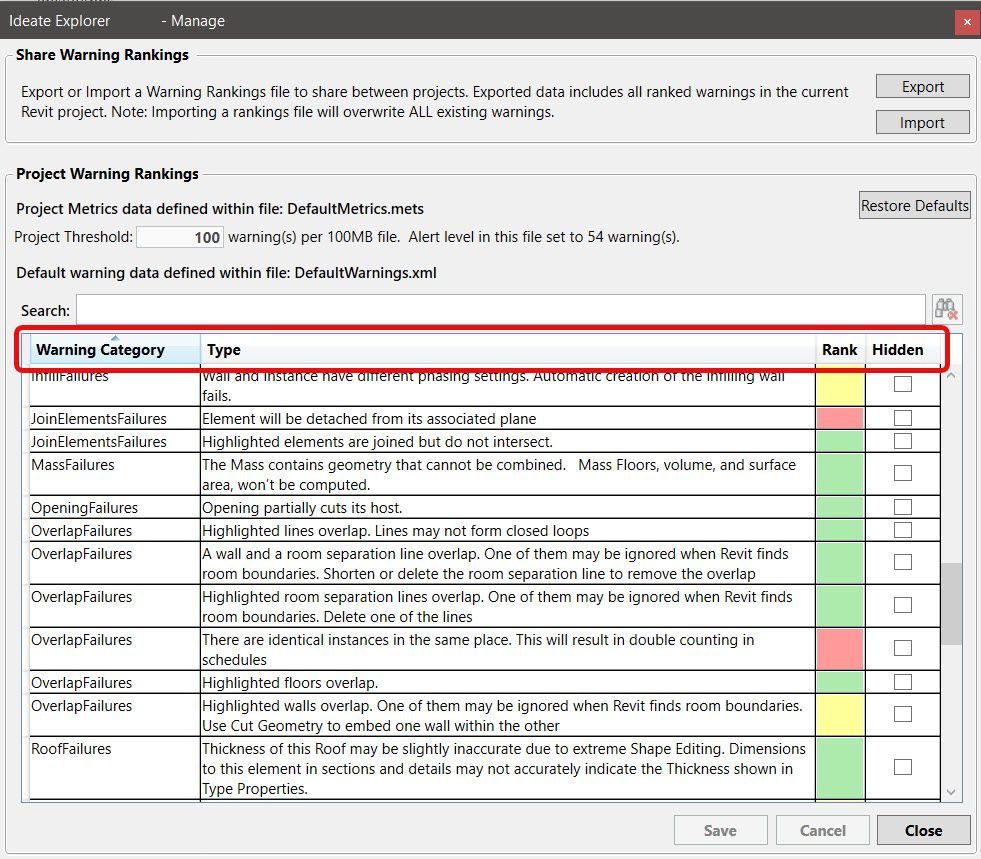Click the Close button at bottom
The height and width of the screenshot is (859, 981).
point(923,830)
